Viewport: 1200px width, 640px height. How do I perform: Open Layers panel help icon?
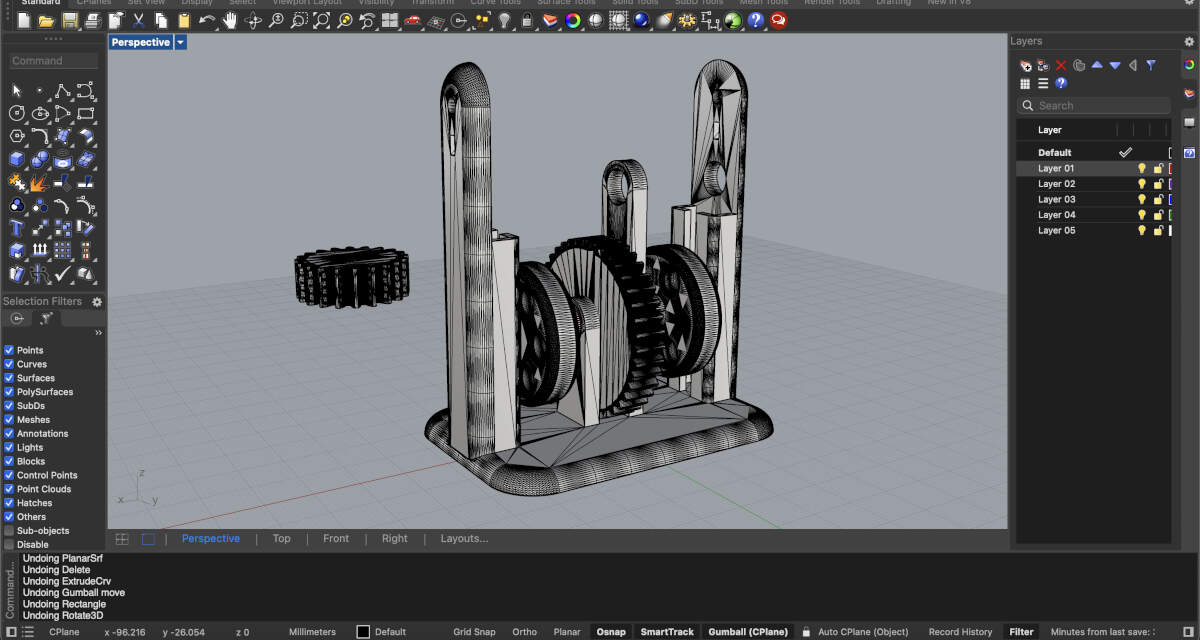[x=1061, y=83]
